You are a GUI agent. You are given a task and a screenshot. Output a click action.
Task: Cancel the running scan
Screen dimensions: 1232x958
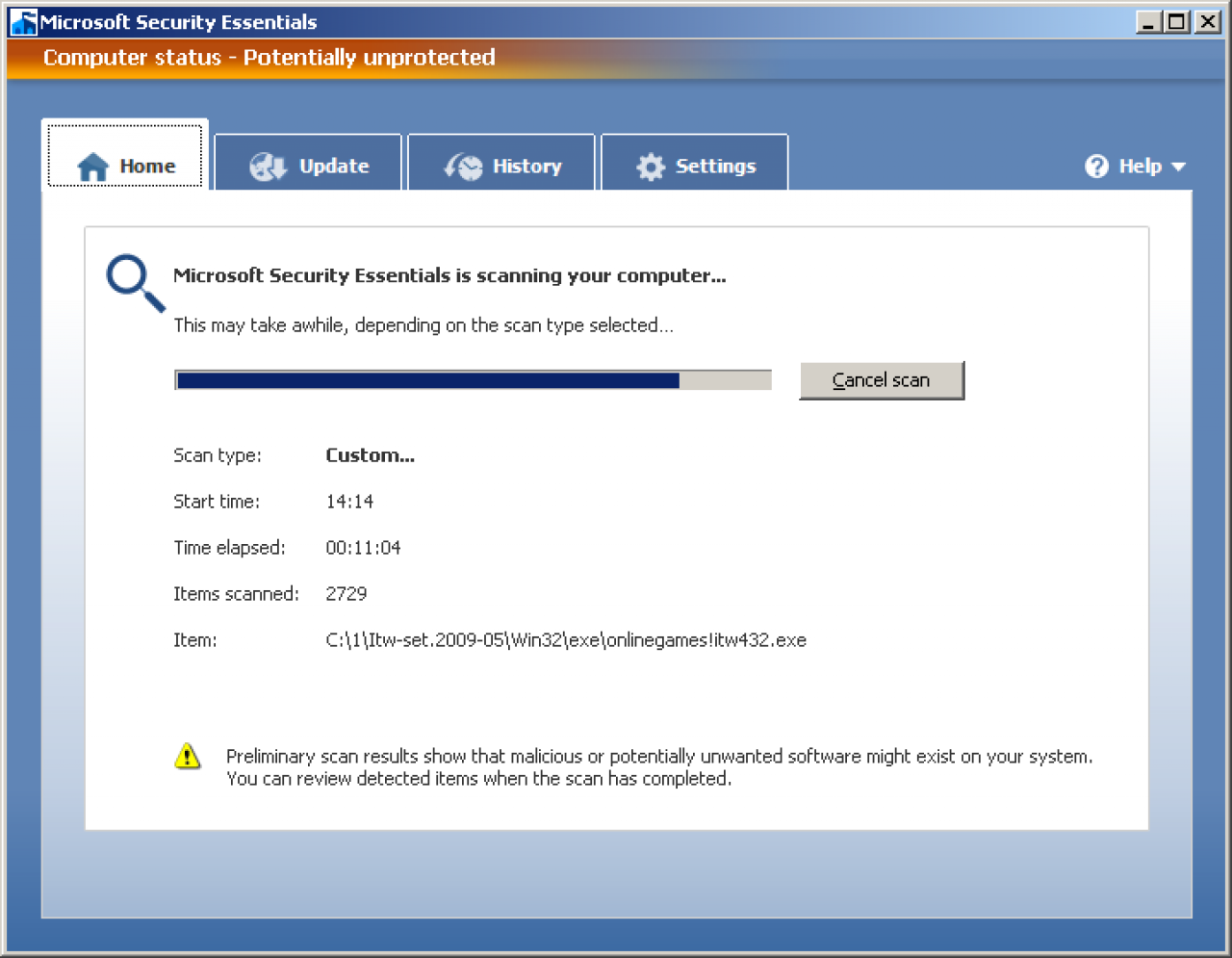[882, 380]
